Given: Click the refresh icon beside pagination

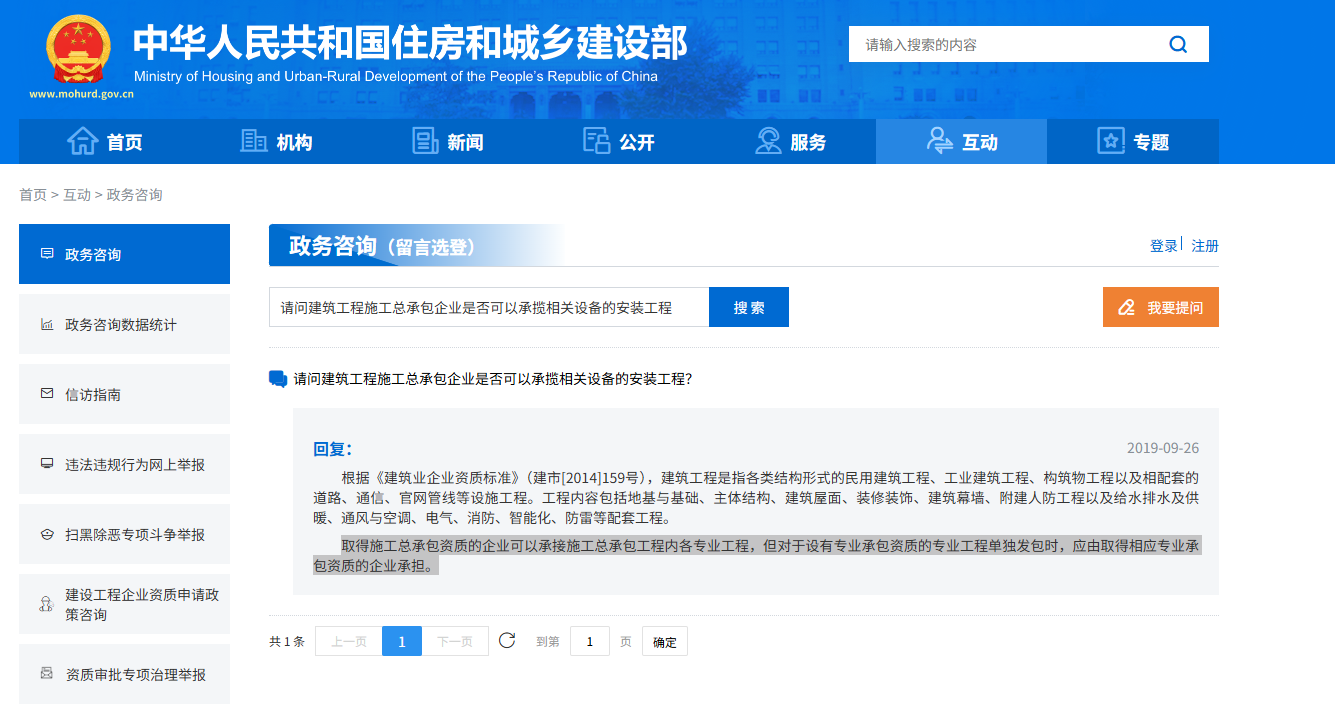Looking at the screenshot, I should coord(507,640).
